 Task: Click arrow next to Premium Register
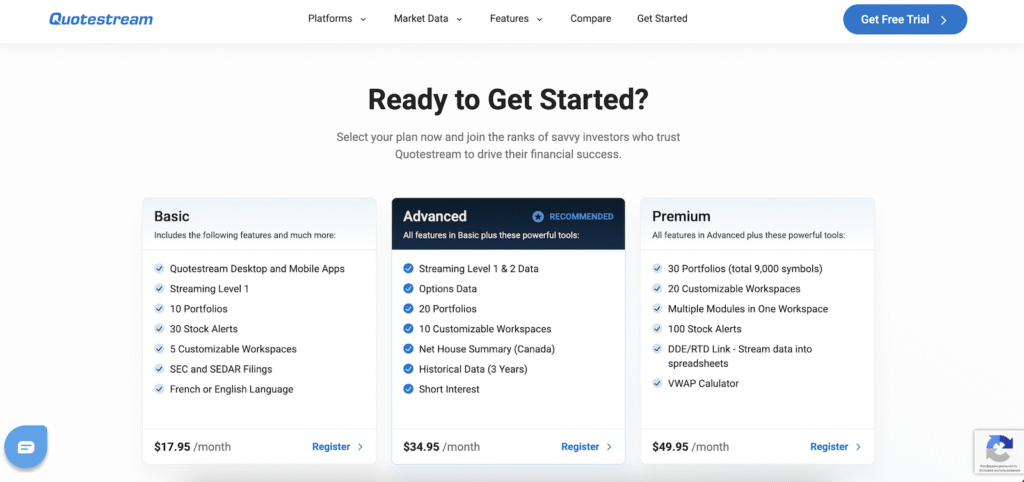tap(858, 447)
